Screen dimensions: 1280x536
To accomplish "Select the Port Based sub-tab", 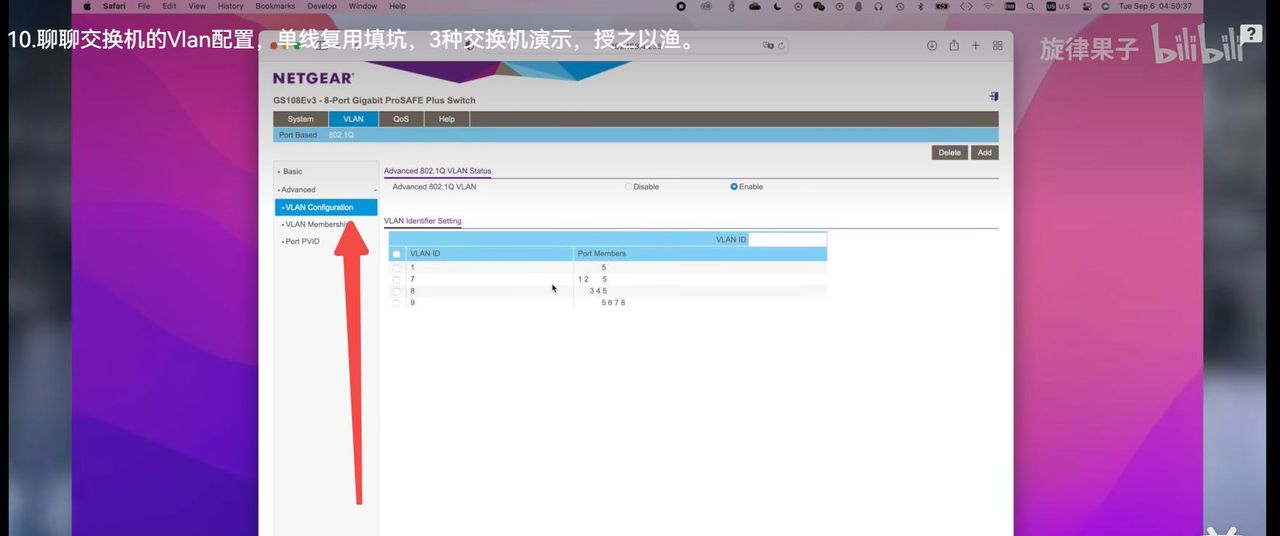I will pyautogui.click(x=298, y=135).
